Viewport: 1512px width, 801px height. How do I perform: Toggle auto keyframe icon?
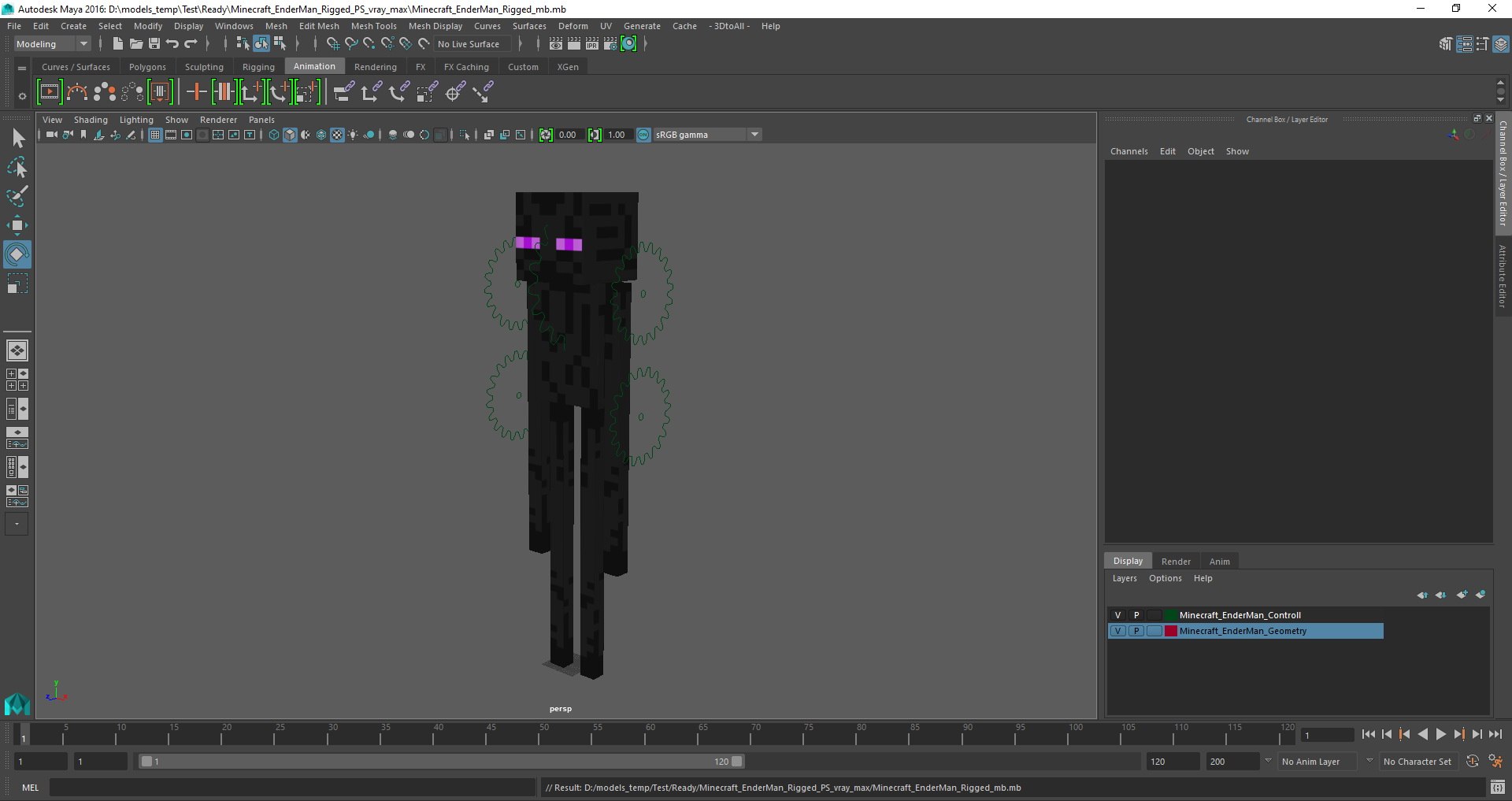click(x=1472, y=762)
